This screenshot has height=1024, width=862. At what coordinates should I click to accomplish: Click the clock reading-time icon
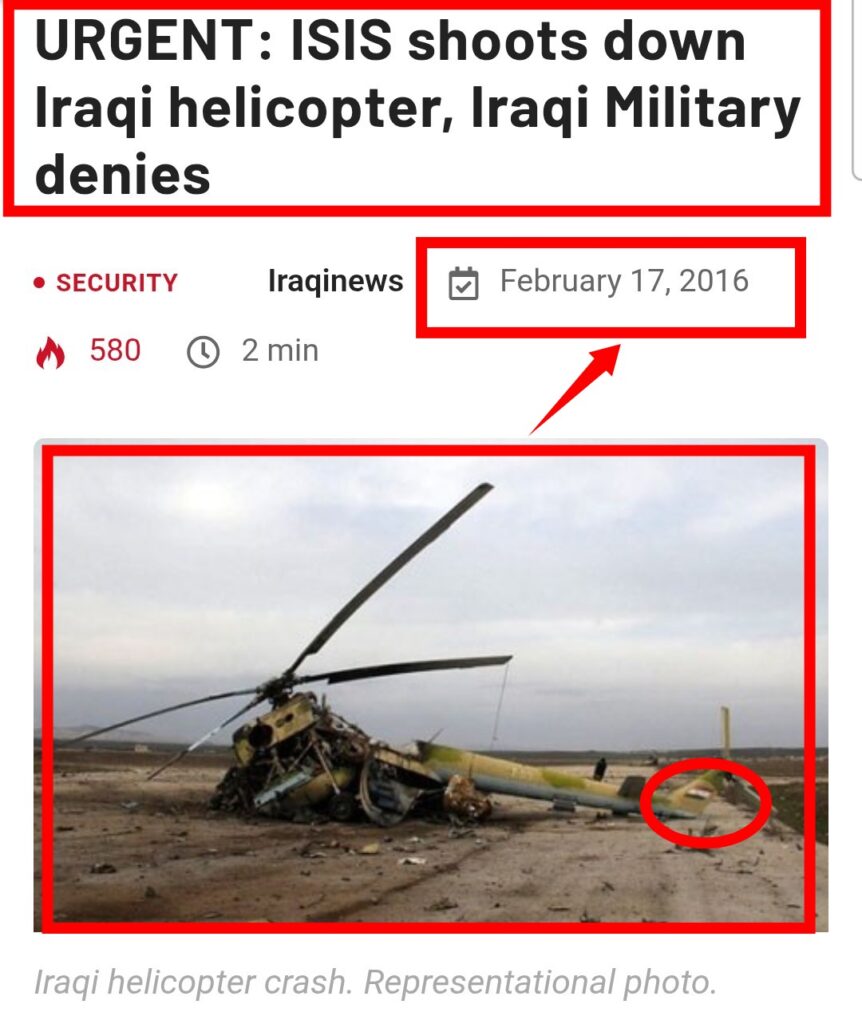pos(203,352)
